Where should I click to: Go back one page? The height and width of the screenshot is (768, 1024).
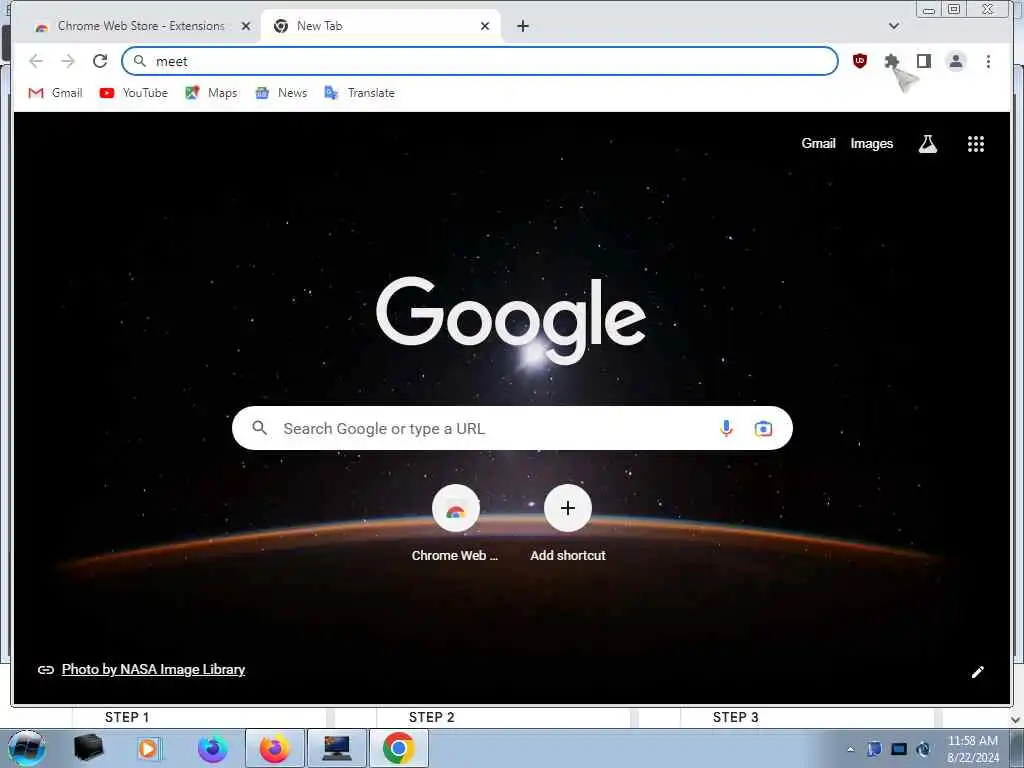(x=36, y=61)
